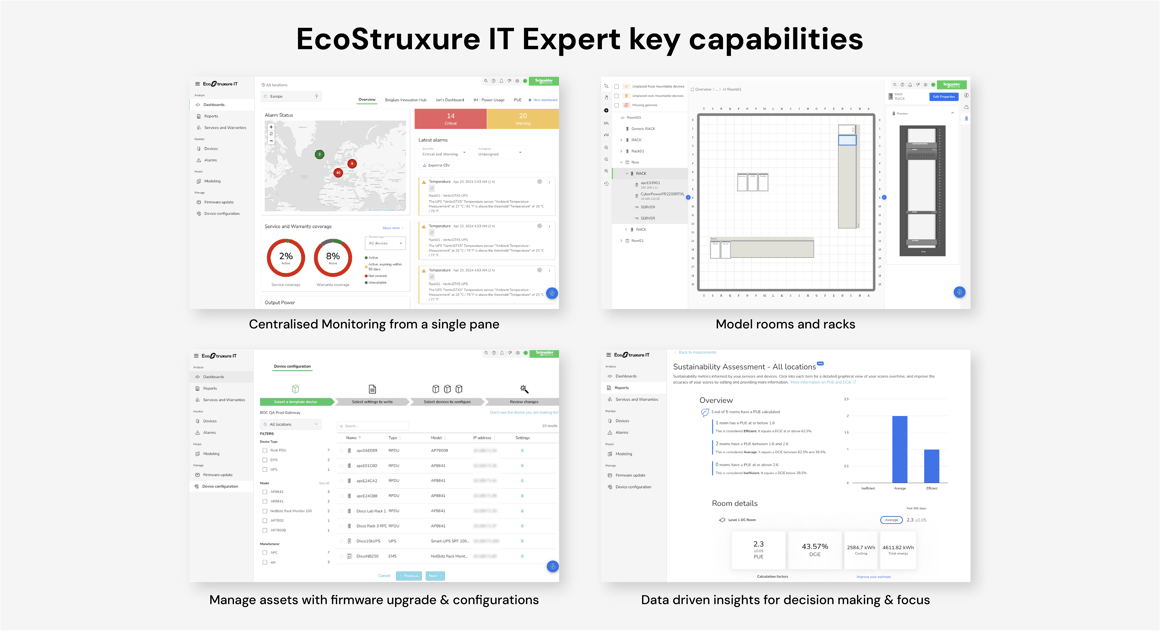
Task: Click the red 40 alarm cluster on map
Action: tap(338, 173)
